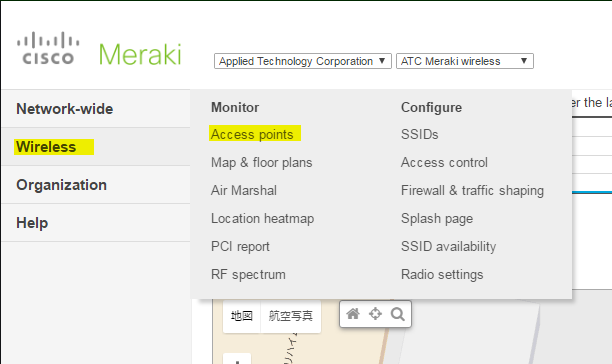Open SSIDs under Configure

point(420,134)
